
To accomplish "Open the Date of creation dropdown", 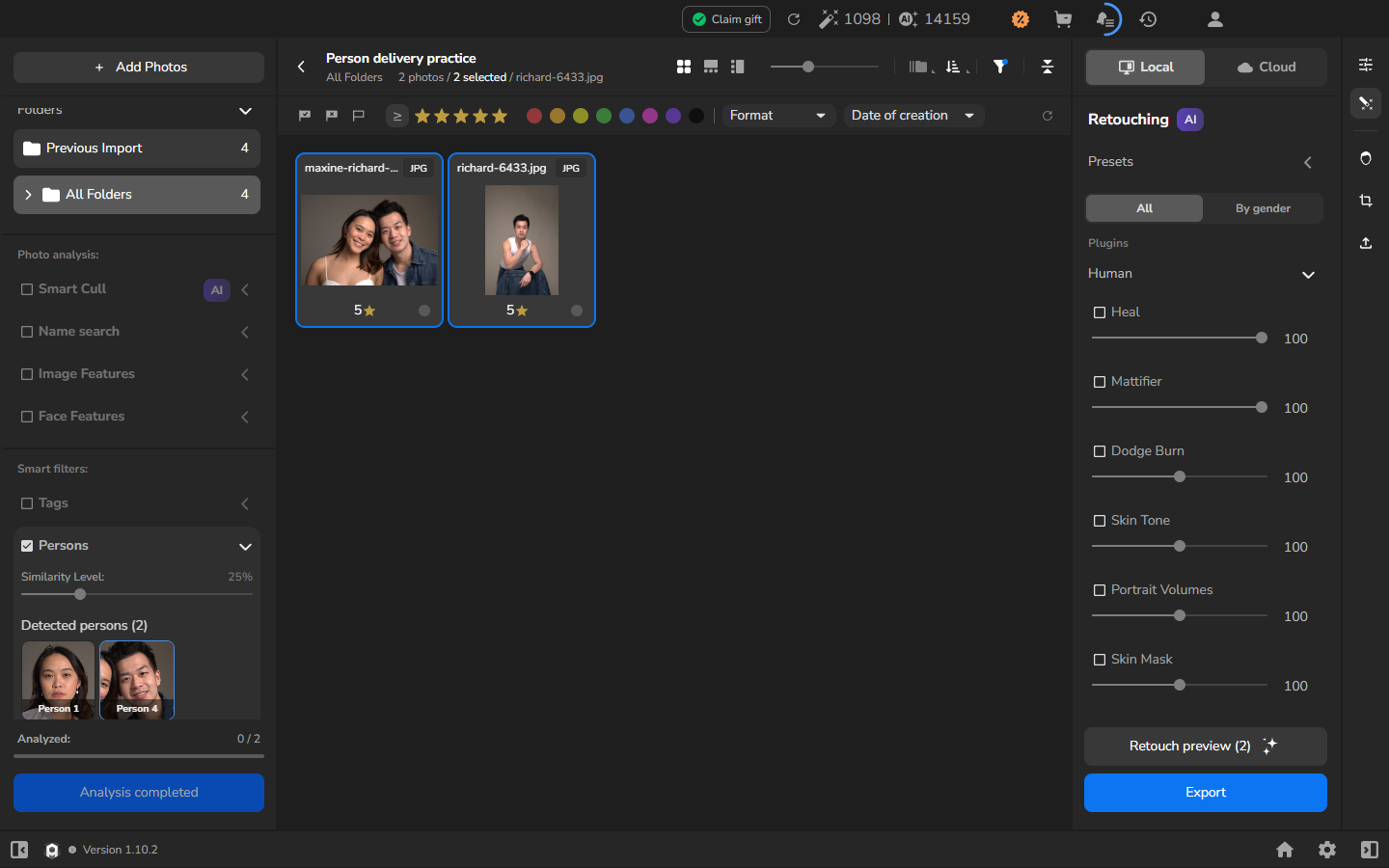I will [913, 116].
